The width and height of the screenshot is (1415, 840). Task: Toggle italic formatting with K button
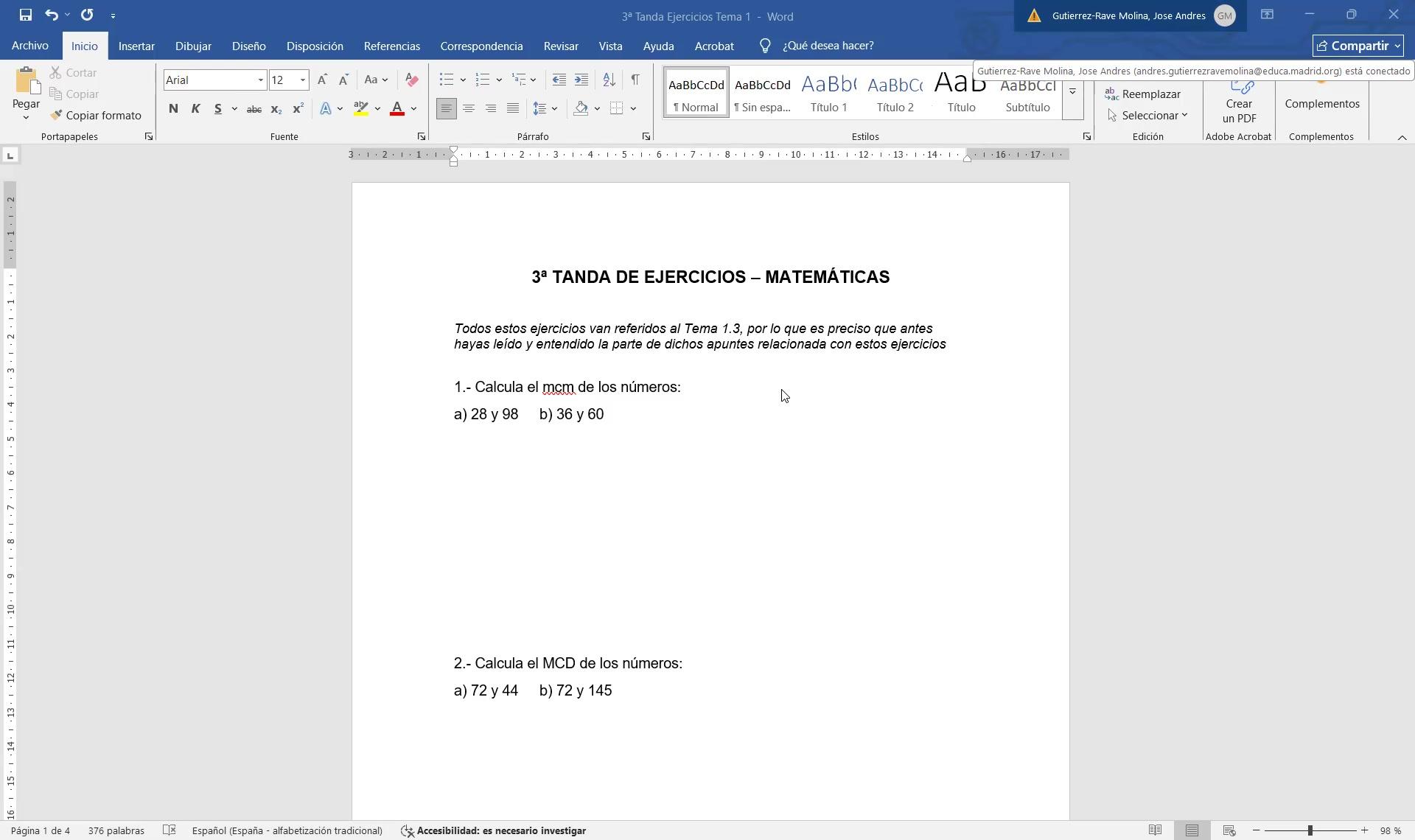(195, 109)
